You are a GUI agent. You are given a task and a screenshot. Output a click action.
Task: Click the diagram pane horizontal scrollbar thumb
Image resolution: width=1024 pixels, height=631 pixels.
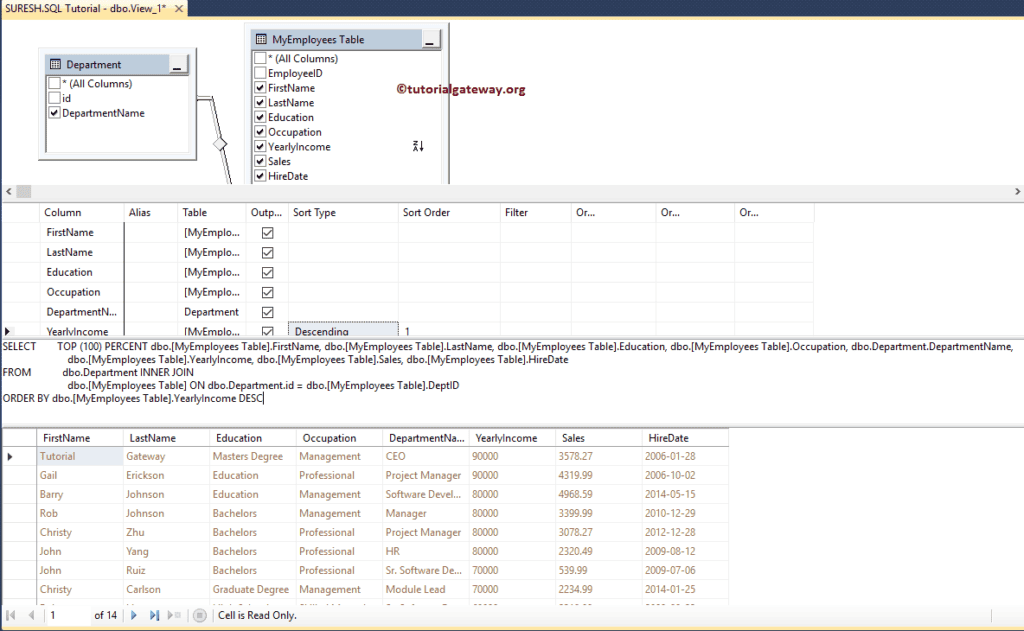(24, 192)
